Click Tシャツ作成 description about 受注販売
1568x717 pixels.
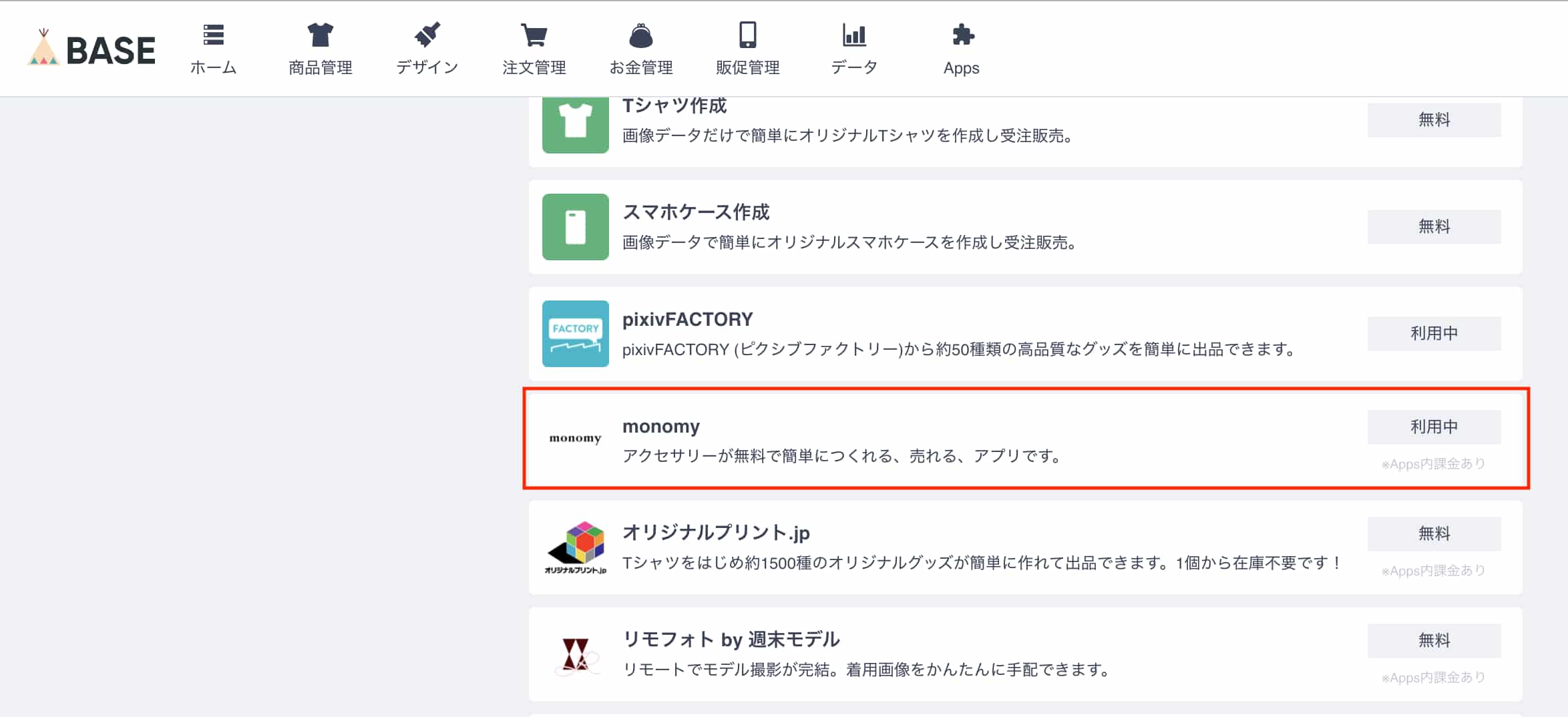[848, 136]
